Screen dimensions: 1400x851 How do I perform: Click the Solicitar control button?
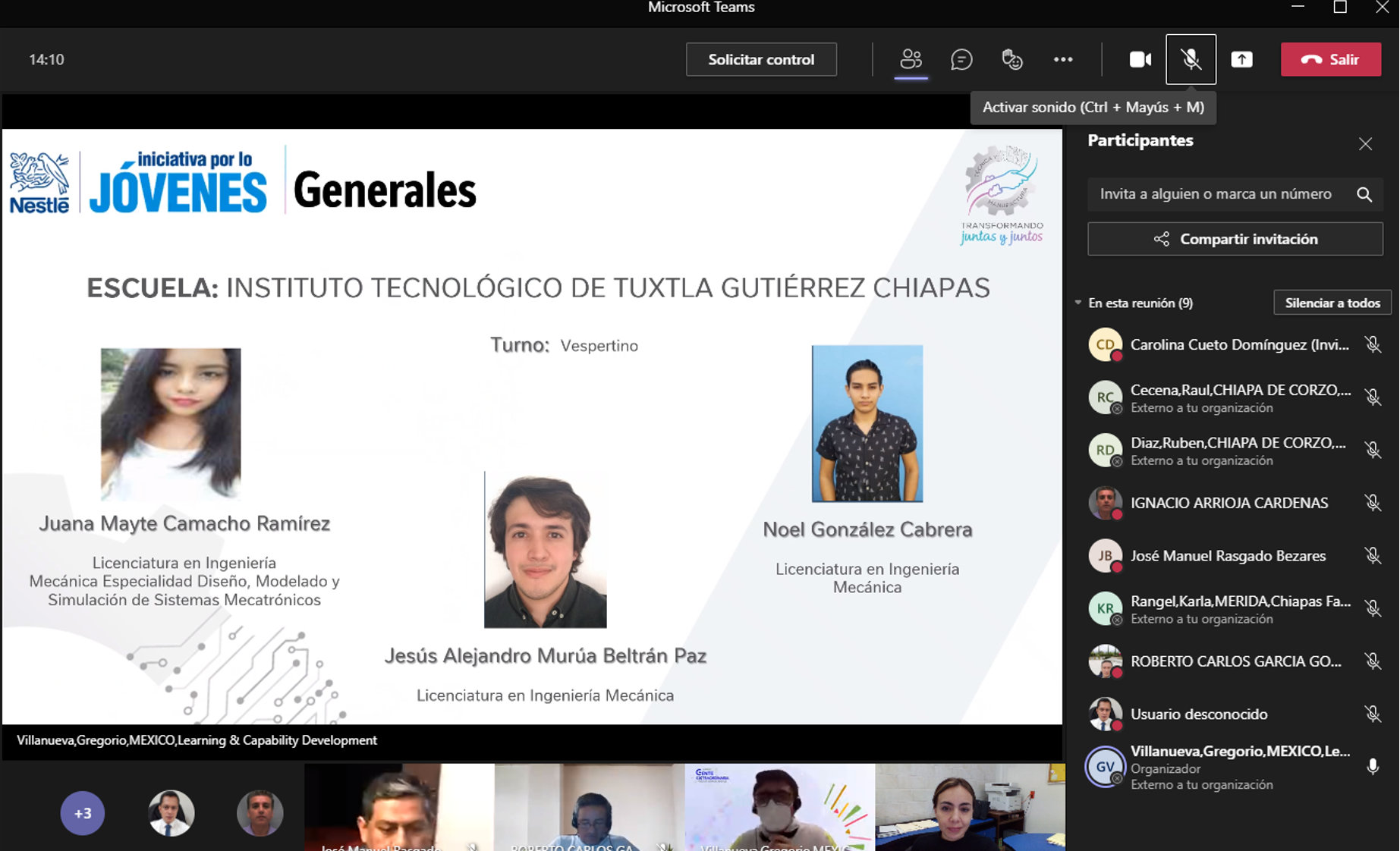pos(761,59)
